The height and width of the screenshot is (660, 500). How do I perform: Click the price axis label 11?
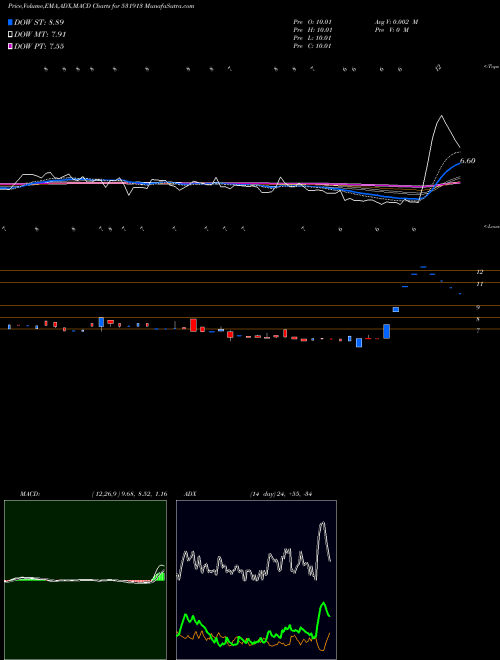pos(479,285)
